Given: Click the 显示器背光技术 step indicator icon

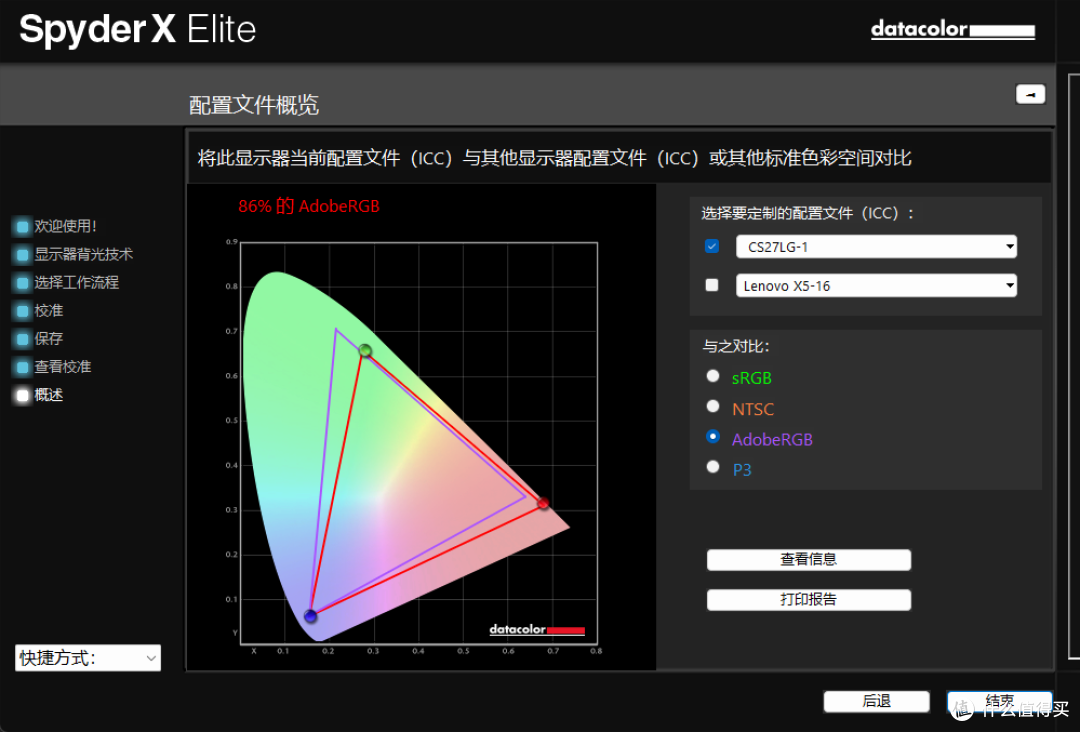Looking at the screenshot, I should pos(23,255).
